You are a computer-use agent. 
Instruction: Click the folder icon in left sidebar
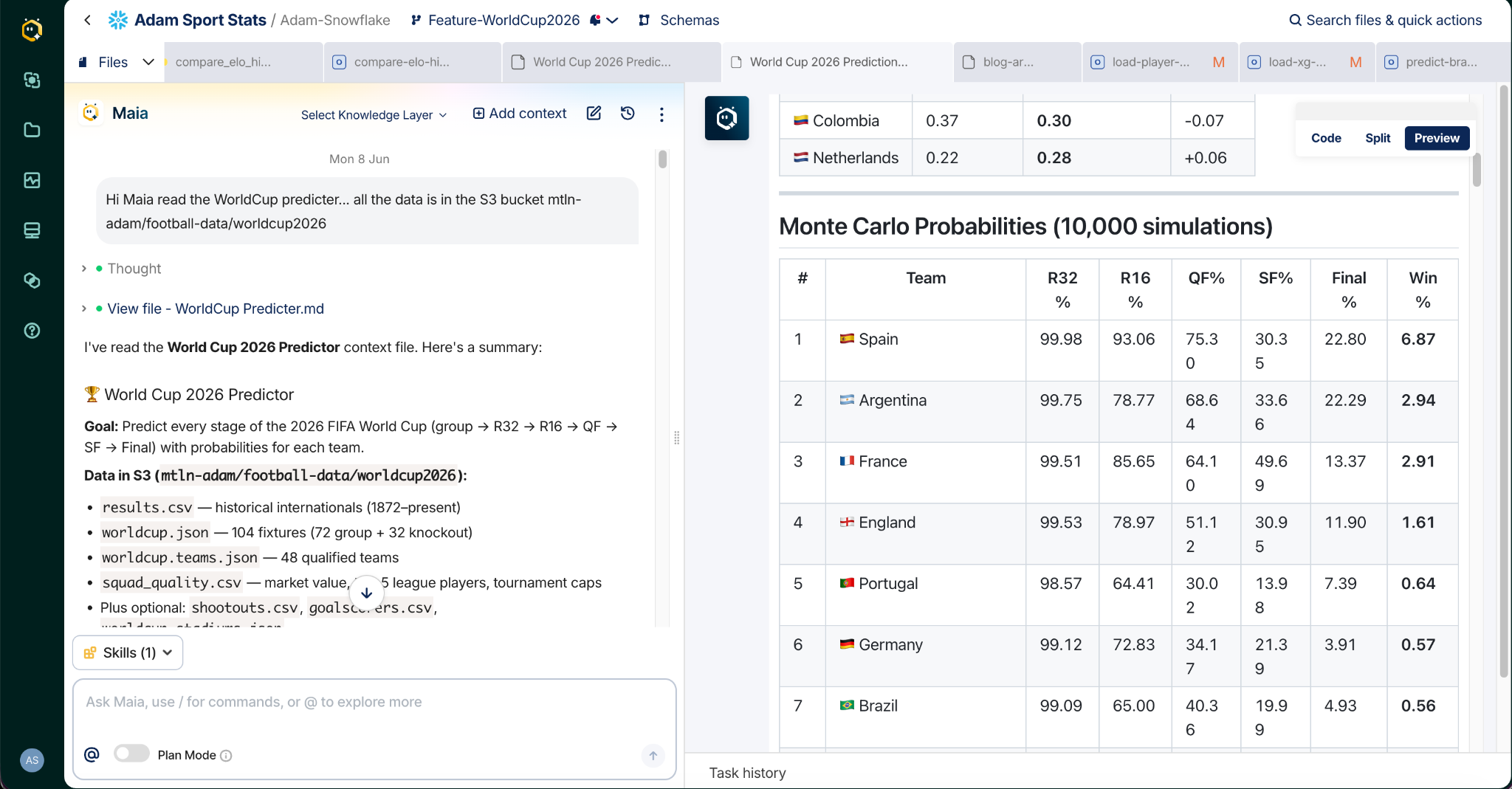point(32,130)
